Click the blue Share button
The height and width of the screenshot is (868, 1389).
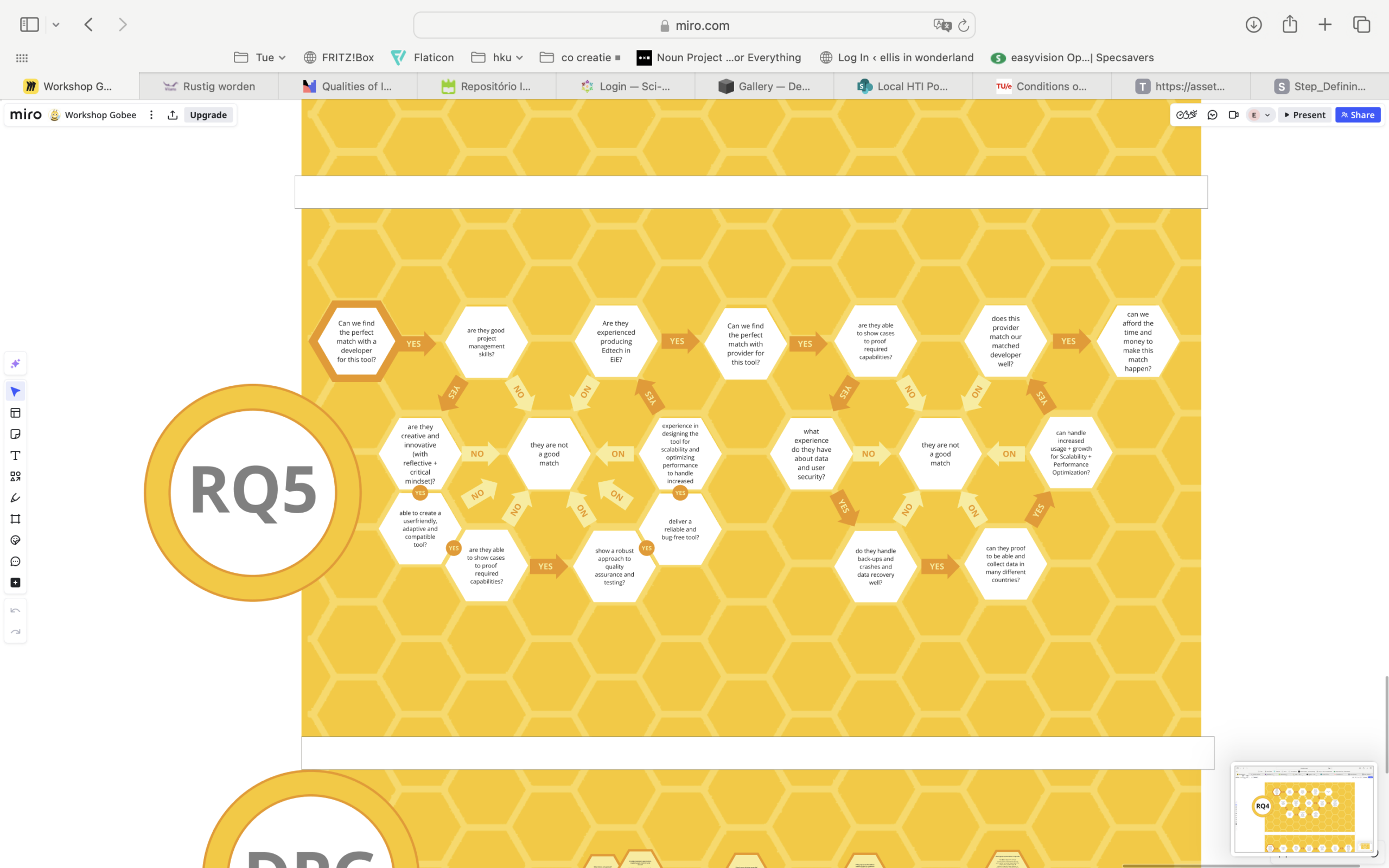1357,115
